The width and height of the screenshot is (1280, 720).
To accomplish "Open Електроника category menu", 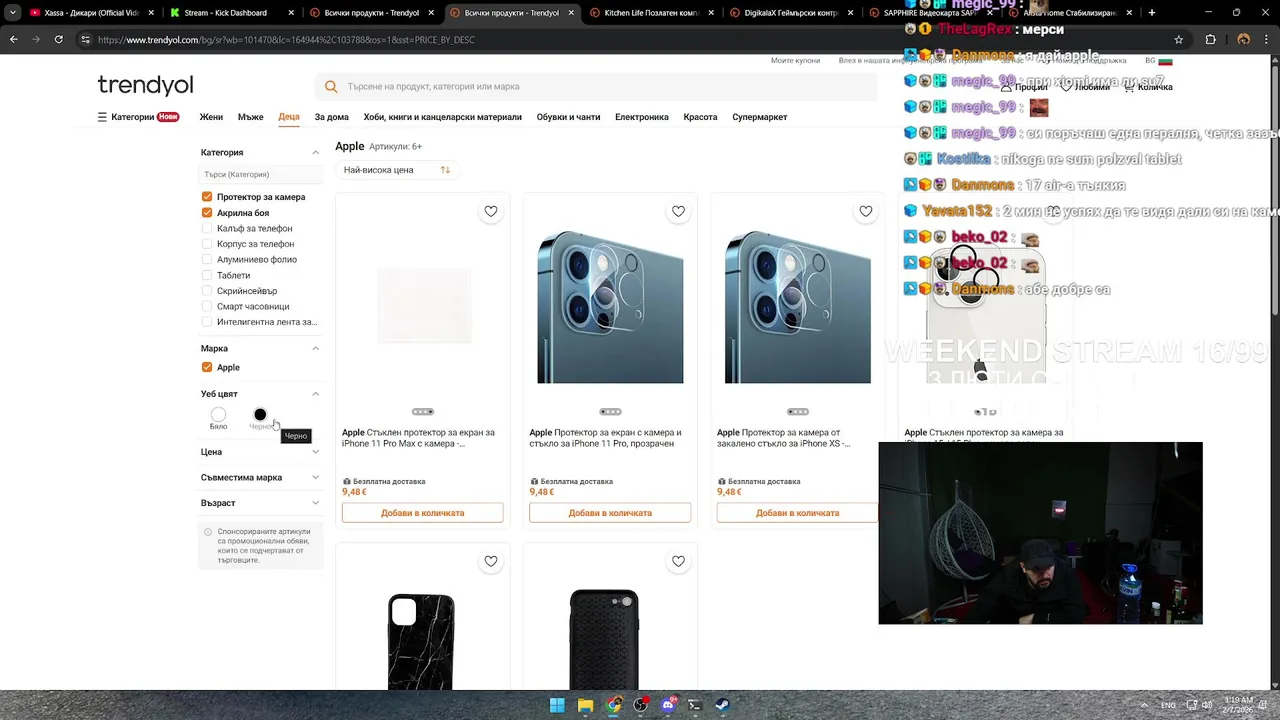I will coord(642,117).
